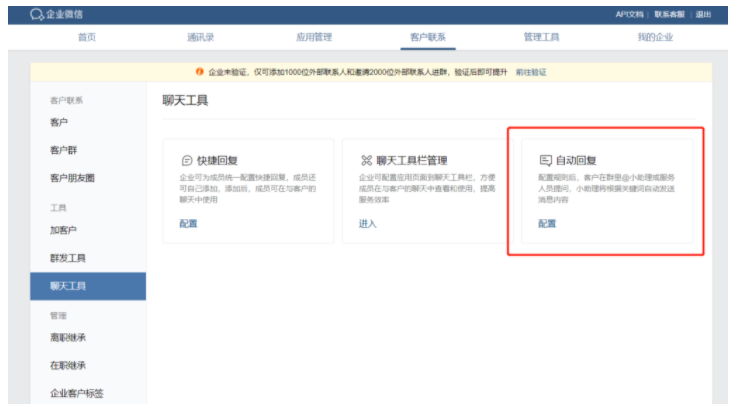This screenshot has height=417, width=736.
Task: Click the 聊天工具栏管理 card title
Action: tap(412, 161)
